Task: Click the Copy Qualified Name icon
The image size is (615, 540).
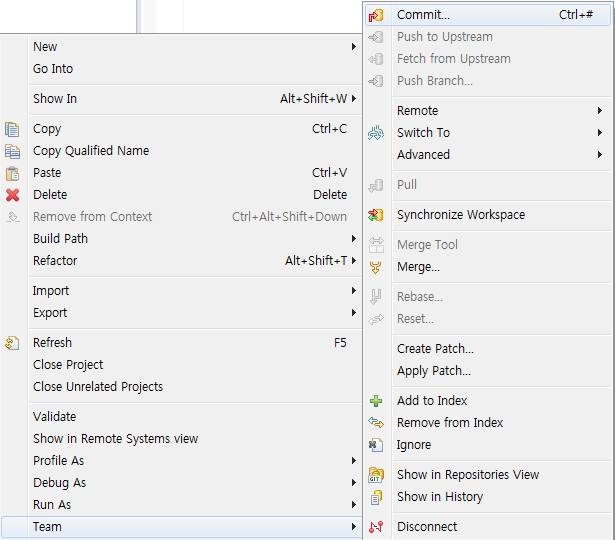Action: coord(12,151)
